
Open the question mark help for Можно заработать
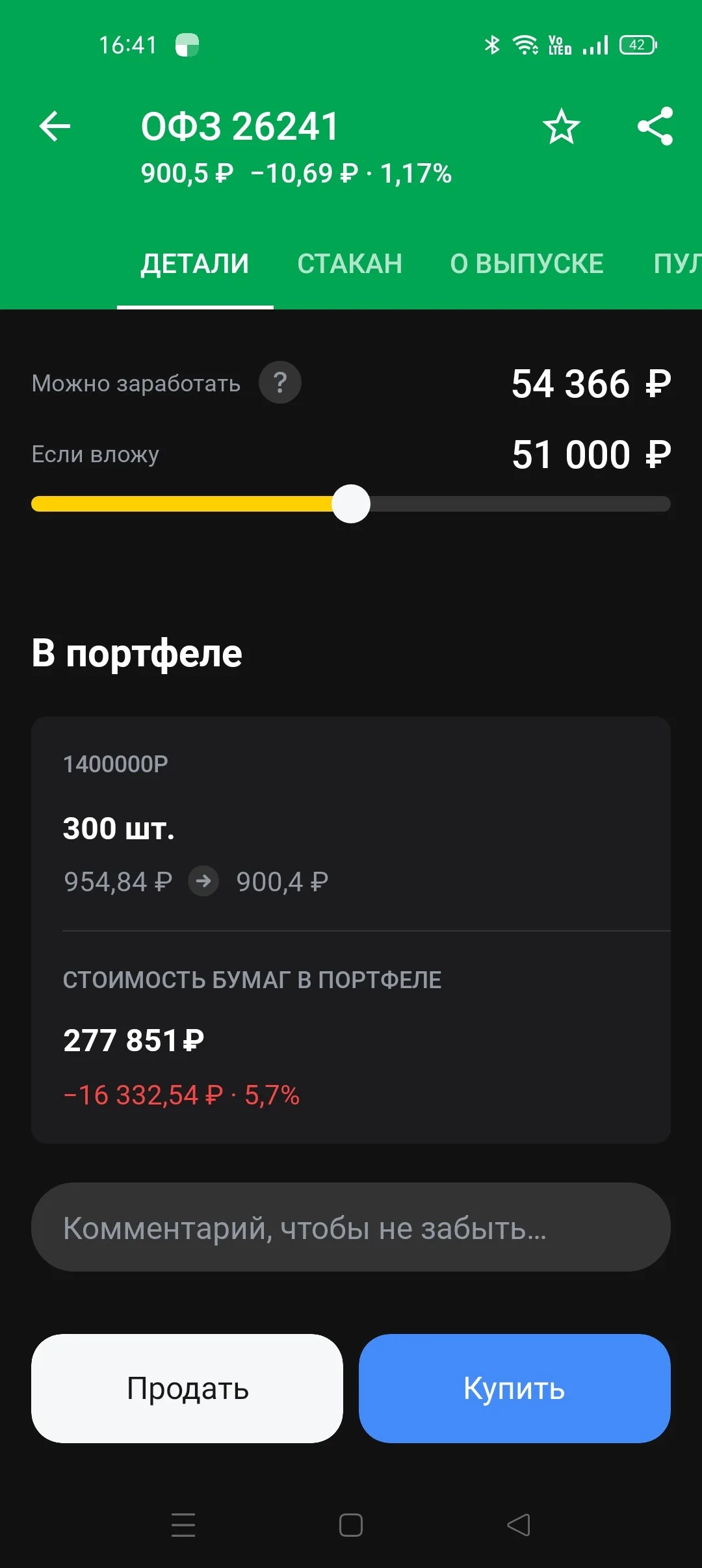280,382
